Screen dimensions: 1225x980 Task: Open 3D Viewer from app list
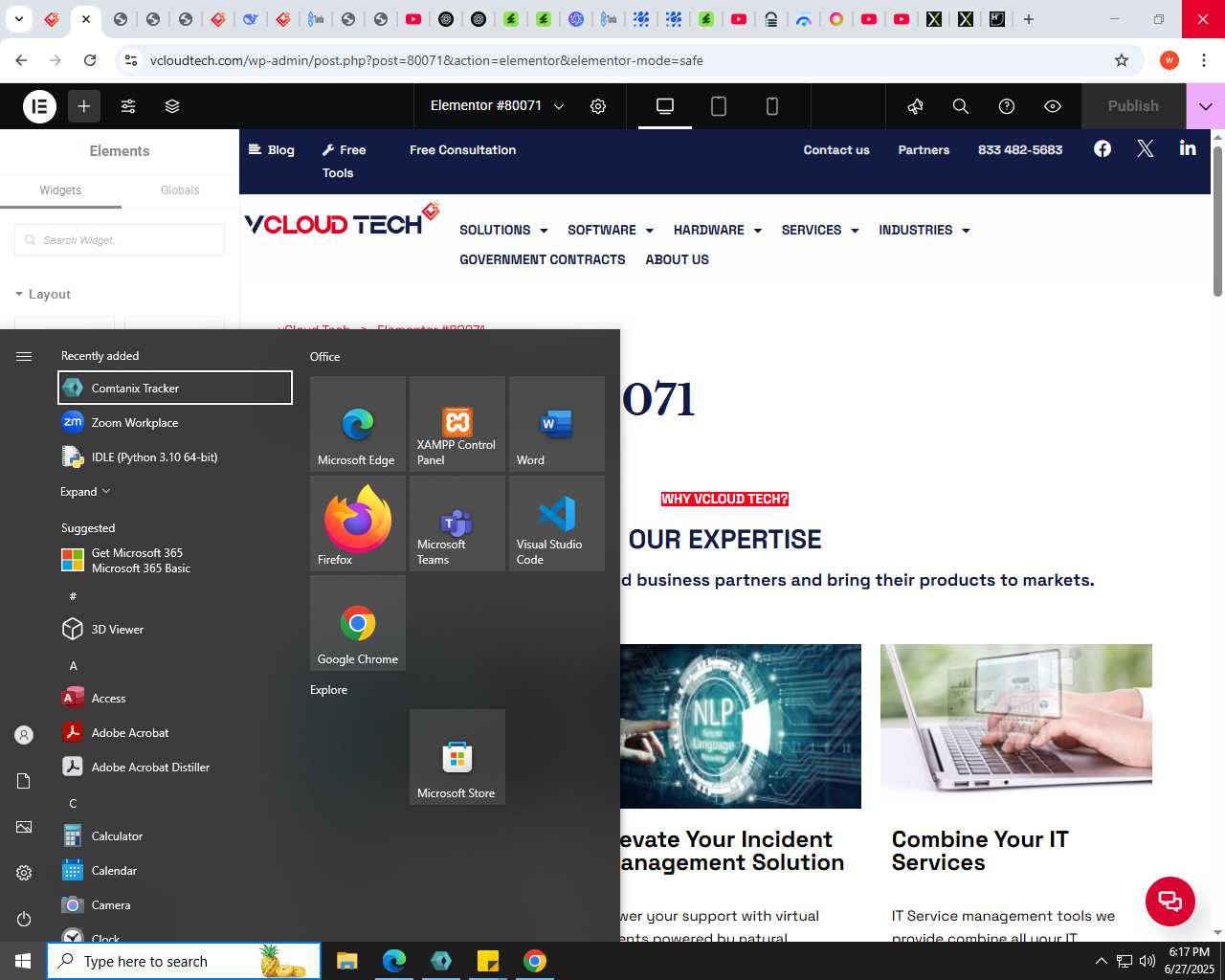[x=175, y=630]
